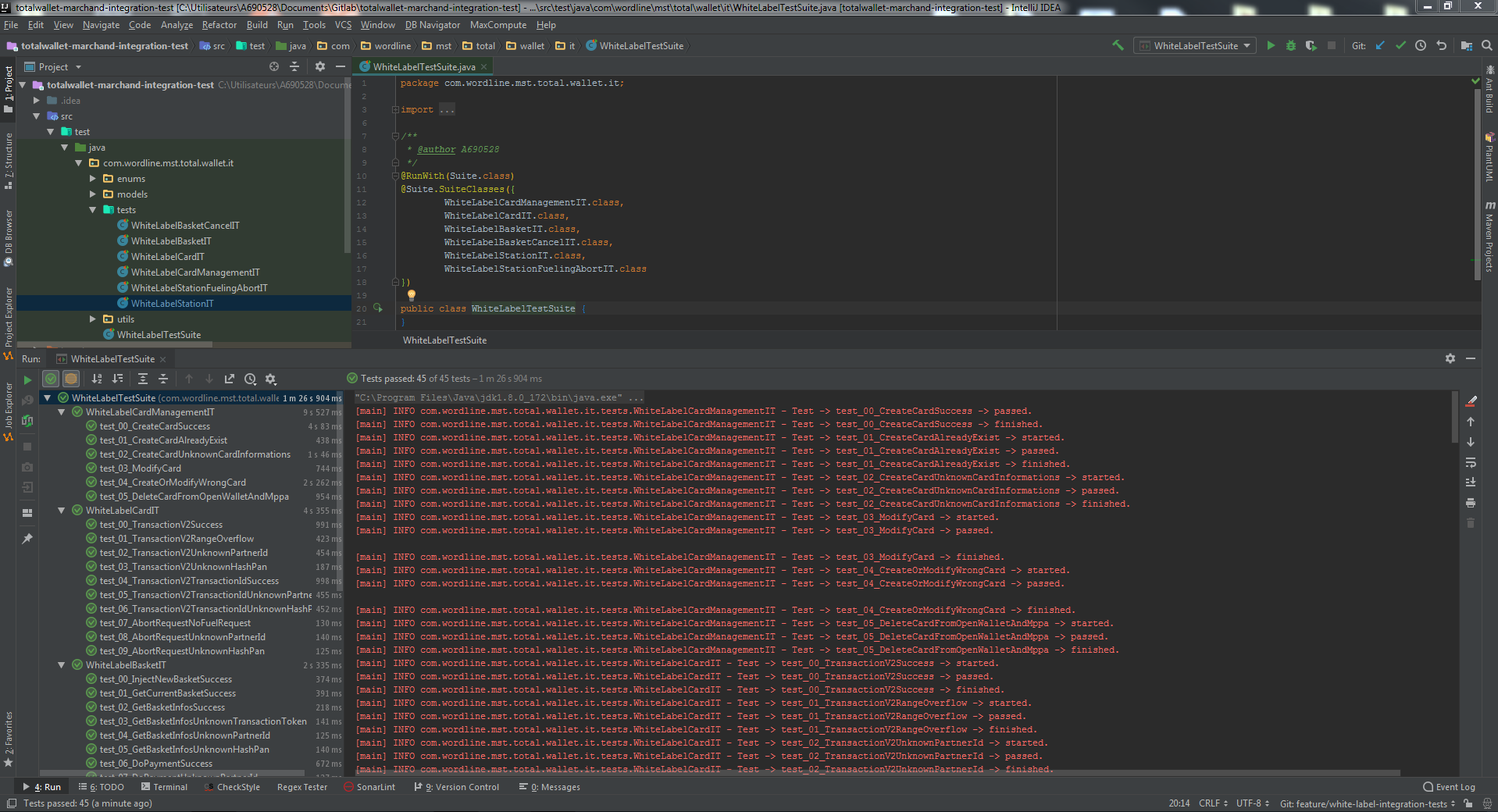Start debugging with the green bug icon
This screenshot has width=1498, height=812.
coord(1291,45)
